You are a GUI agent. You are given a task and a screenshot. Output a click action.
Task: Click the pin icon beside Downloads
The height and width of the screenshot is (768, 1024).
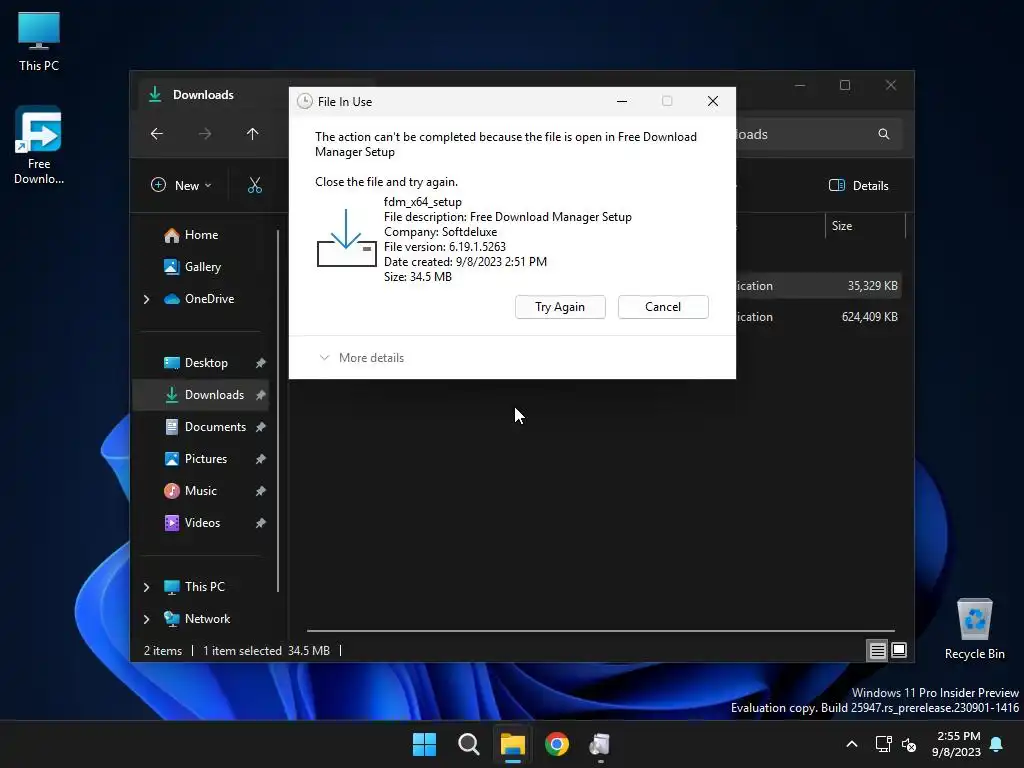click(x=261, y=395)
